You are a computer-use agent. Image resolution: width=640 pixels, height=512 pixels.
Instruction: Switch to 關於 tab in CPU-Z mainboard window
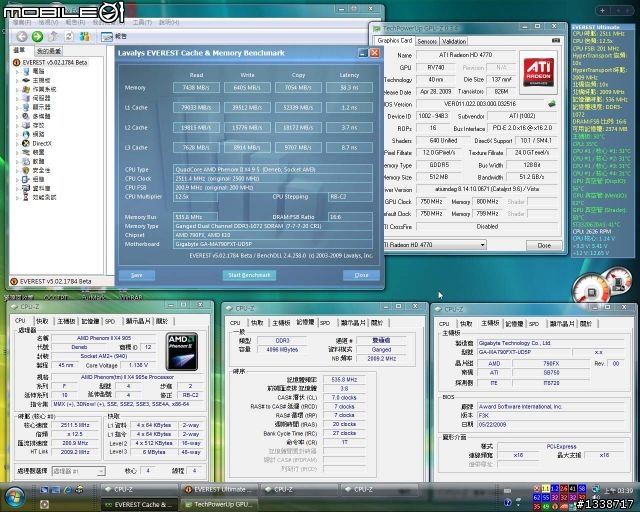(586, 324)
